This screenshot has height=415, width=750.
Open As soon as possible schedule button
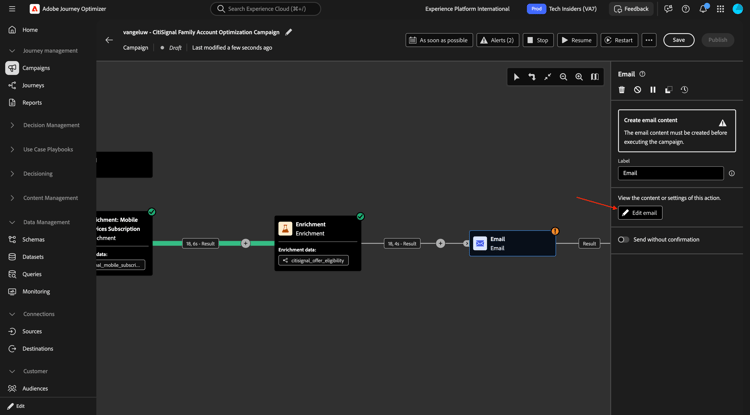click(439, 40)
